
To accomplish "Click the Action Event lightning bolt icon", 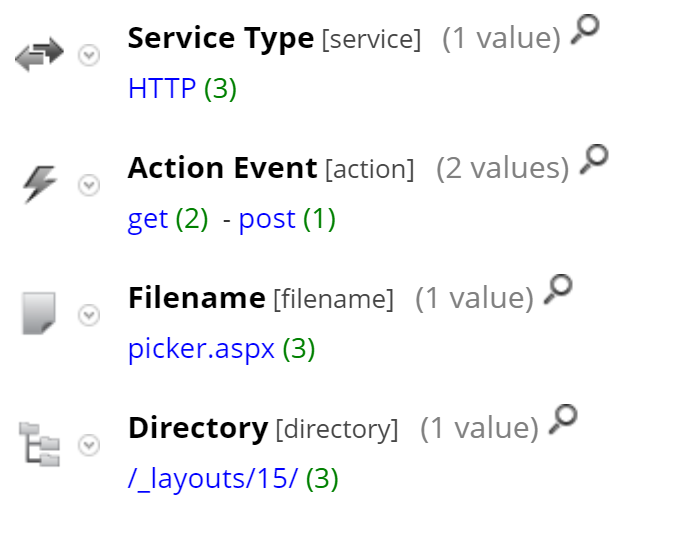I will 40,184.
